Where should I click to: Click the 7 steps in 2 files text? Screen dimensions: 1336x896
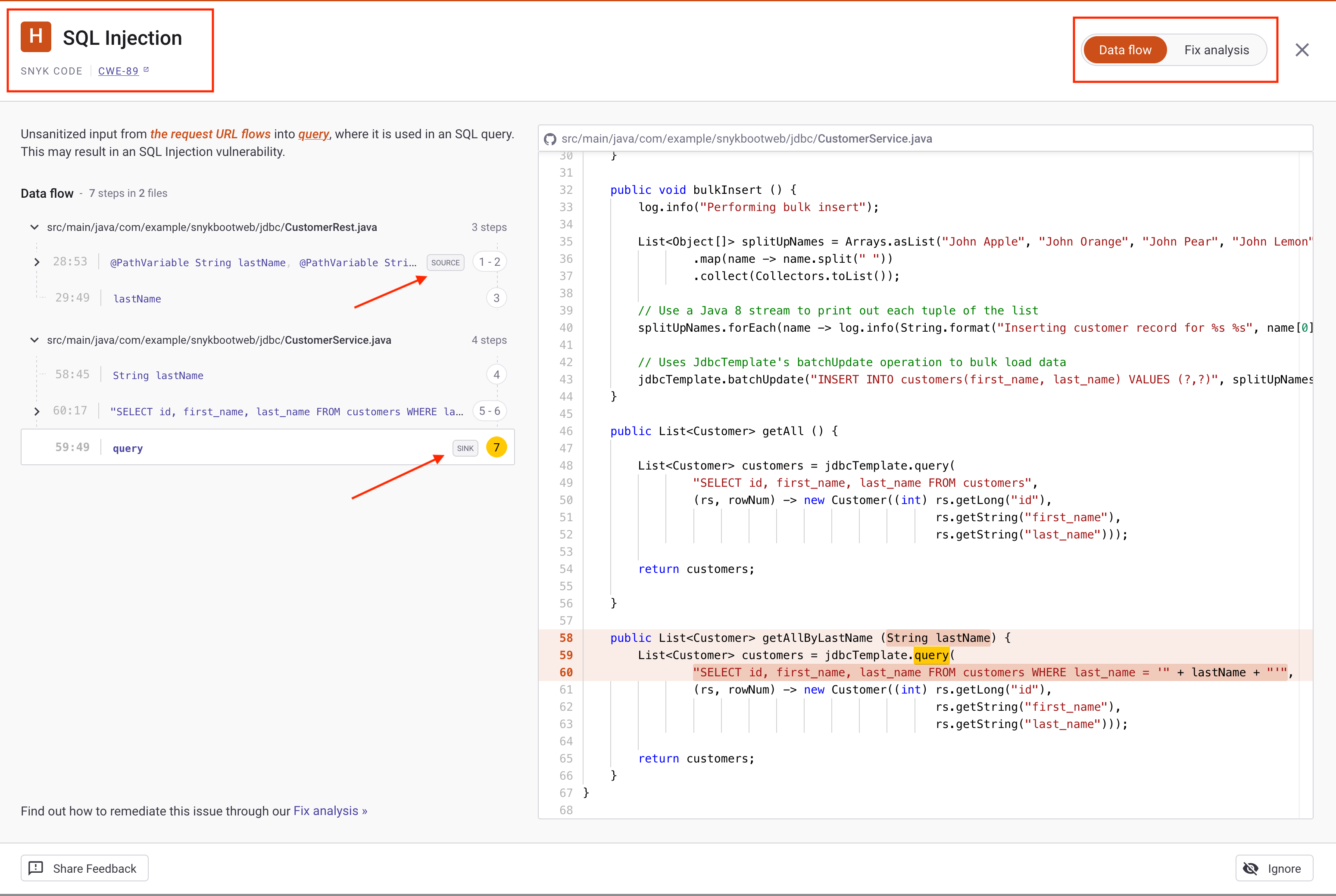[128, 193]
